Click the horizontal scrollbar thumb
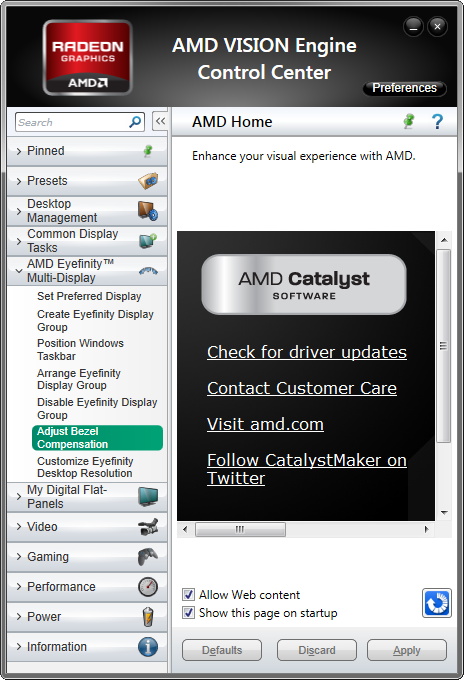The height and width of the screenshot is (680, 464). 240,529
